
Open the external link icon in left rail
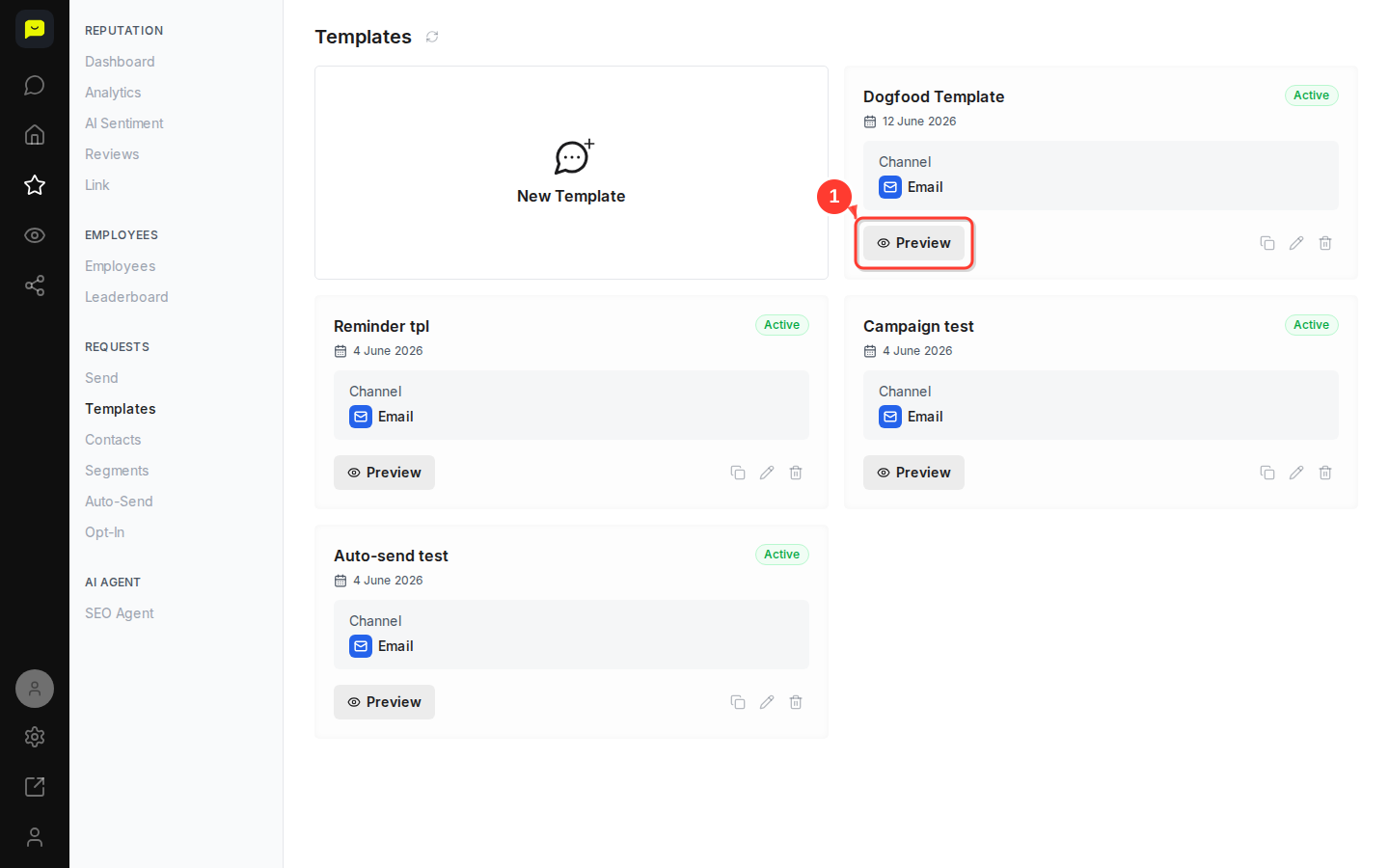pyautogui.click(x=35, y=787)
